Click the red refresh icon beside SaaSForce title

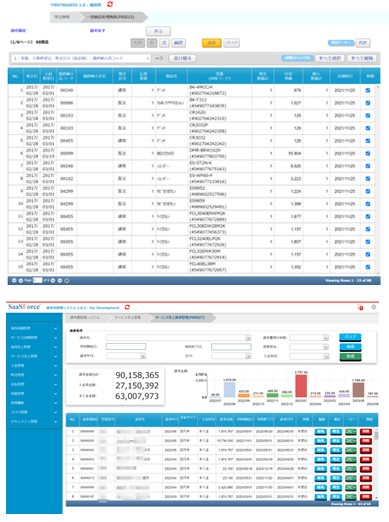(127, 307)
